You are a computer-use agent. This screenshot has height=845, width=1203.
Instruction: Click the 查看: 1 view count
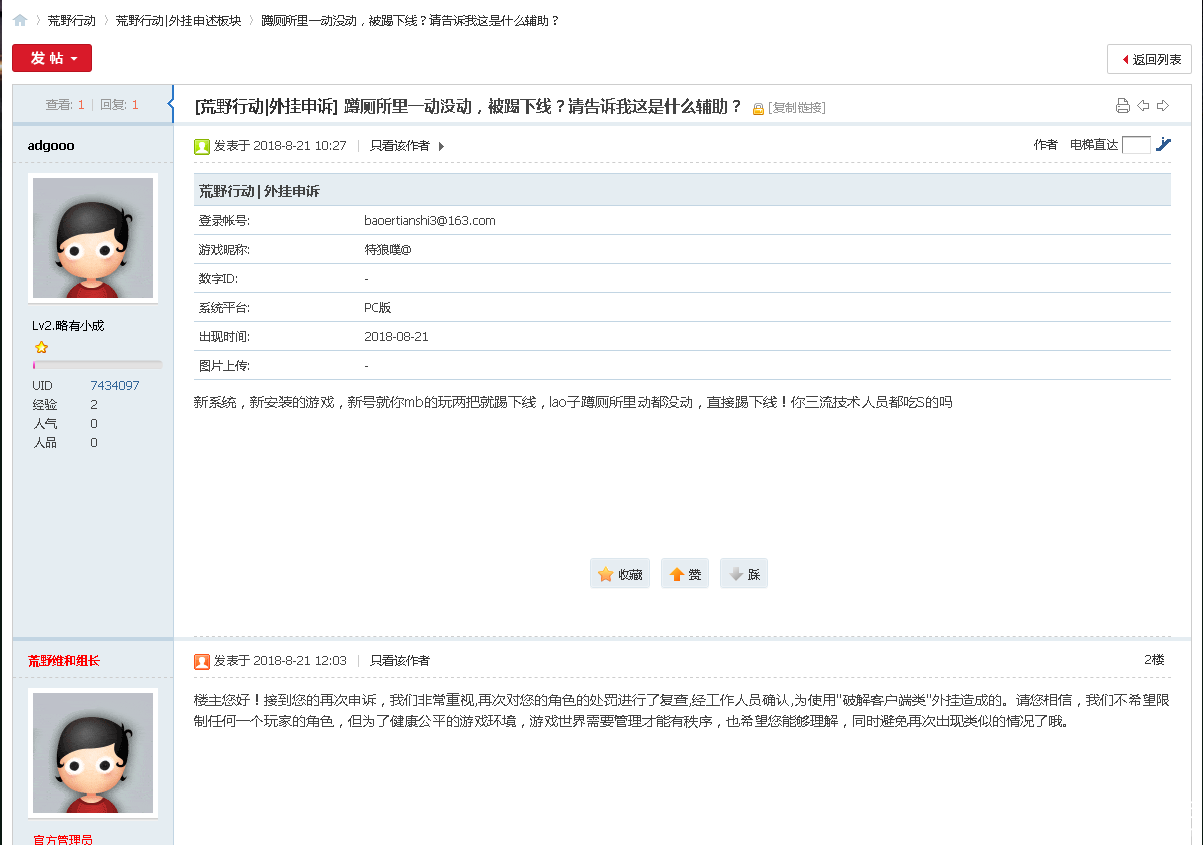(65, 104)
